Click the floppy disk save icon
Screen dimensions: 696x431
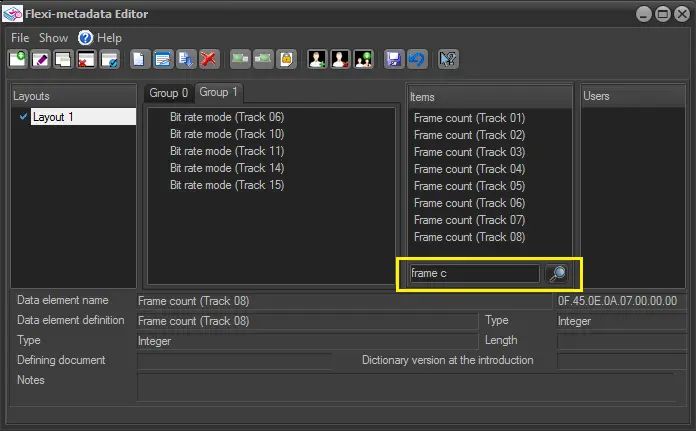coord(394,59)
